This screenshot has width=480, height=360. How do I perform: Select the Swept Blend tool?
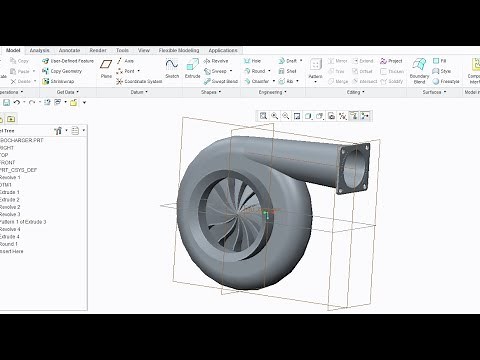click(x=221, y=81)
